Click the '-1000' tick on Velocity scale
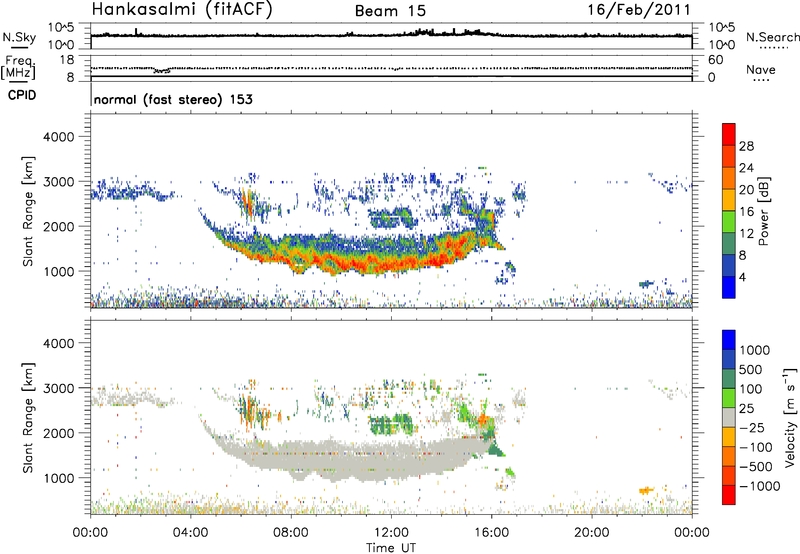 point(759,486)
